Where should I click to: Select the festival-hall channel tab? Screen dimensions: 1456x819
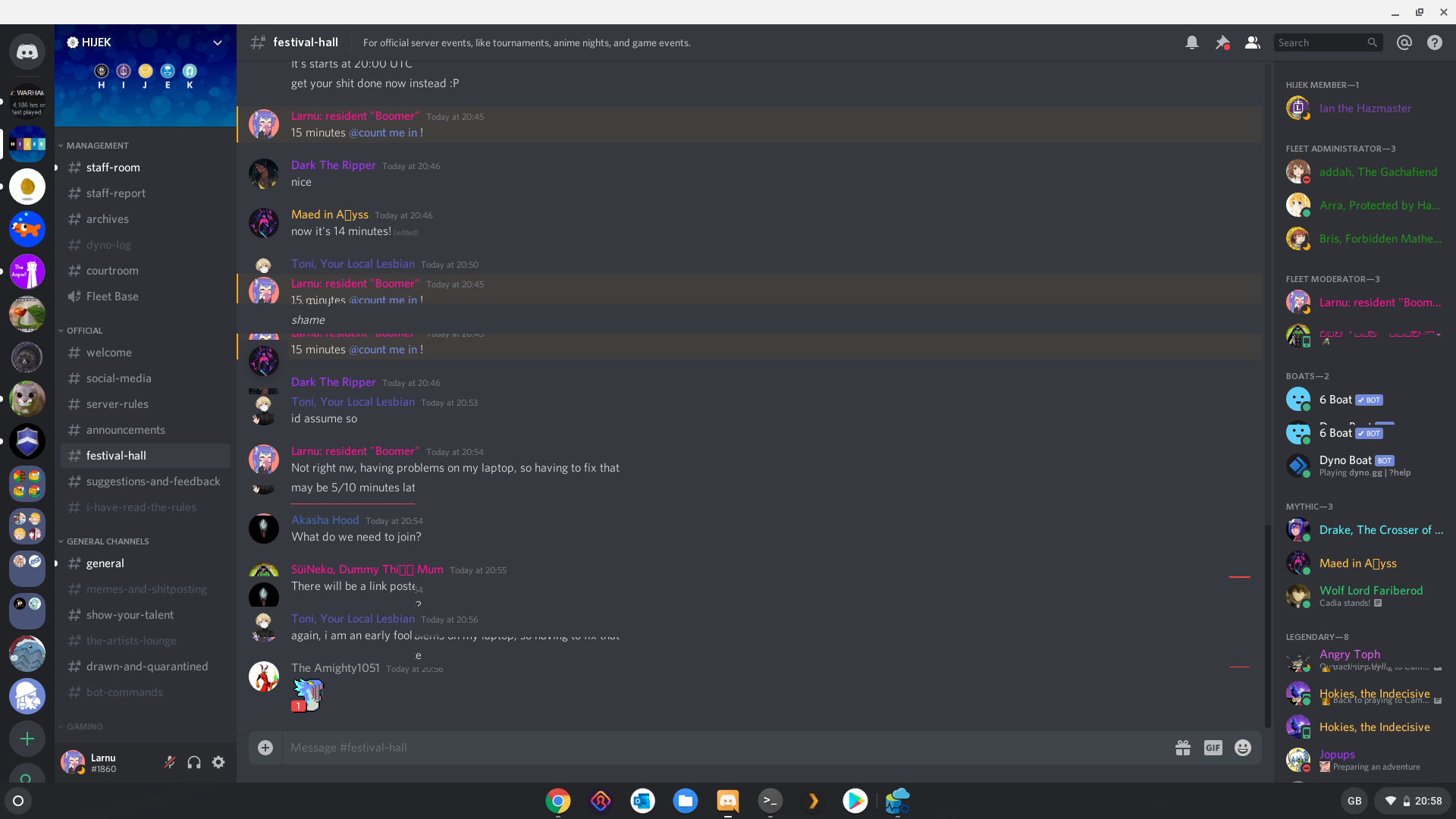[x=116, y=455]
